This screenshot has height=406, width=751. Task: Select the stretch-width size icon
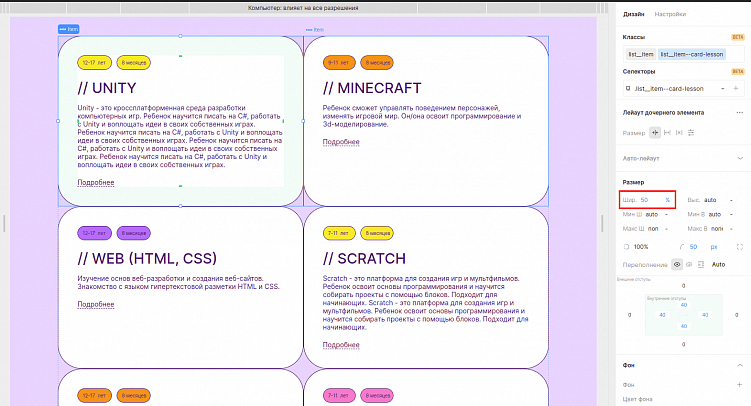tap(667, 133)
